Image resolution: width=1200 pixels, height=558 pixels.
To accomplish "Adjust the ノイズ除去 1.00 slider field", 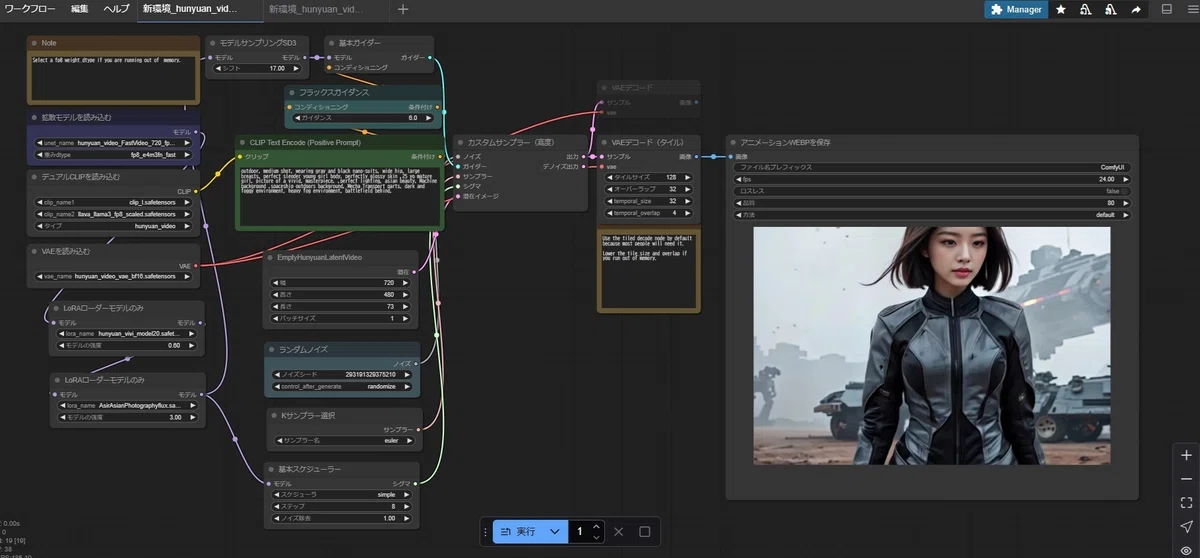I will (x=340, y=519).
